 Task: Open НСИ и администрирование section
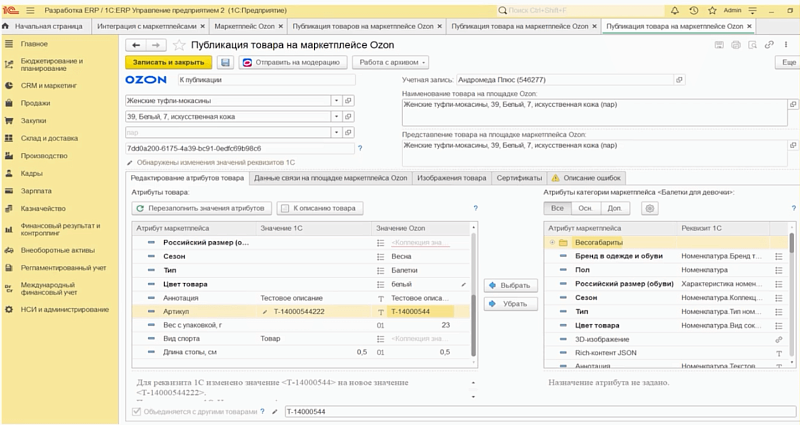(x=65, y=310)
